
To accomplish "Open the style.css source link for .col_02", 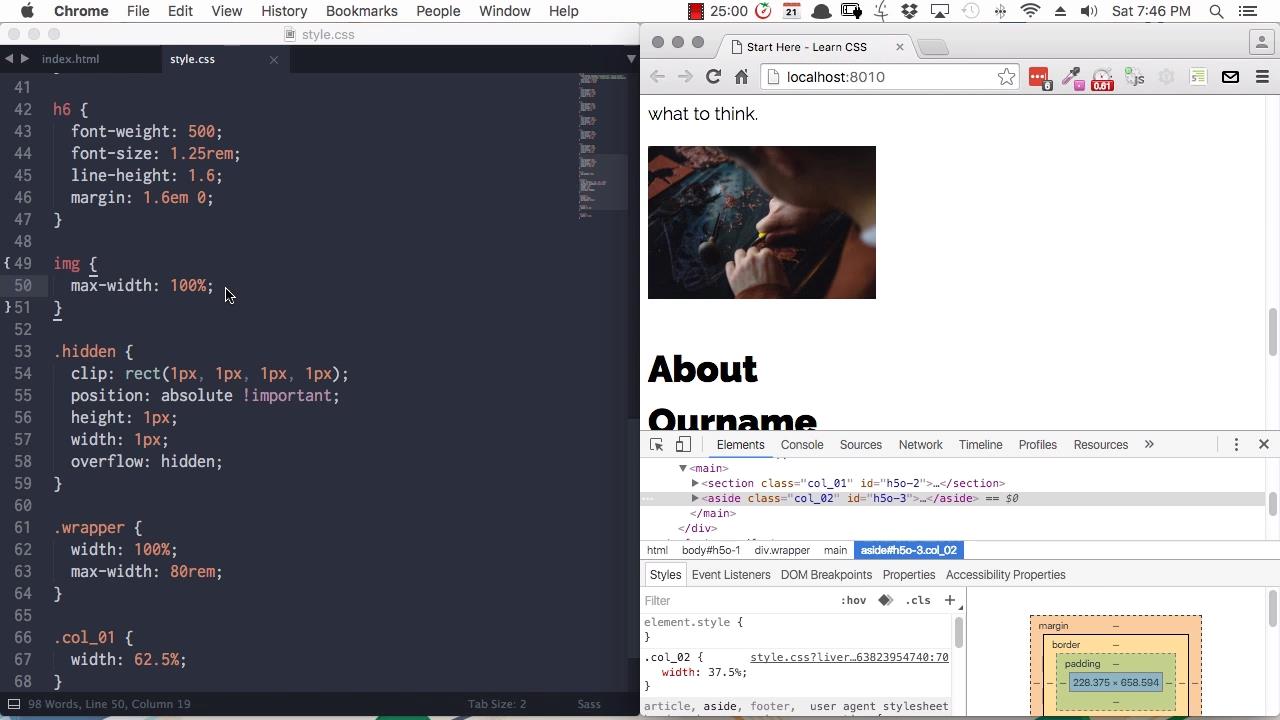I will [x=849, y=657].
